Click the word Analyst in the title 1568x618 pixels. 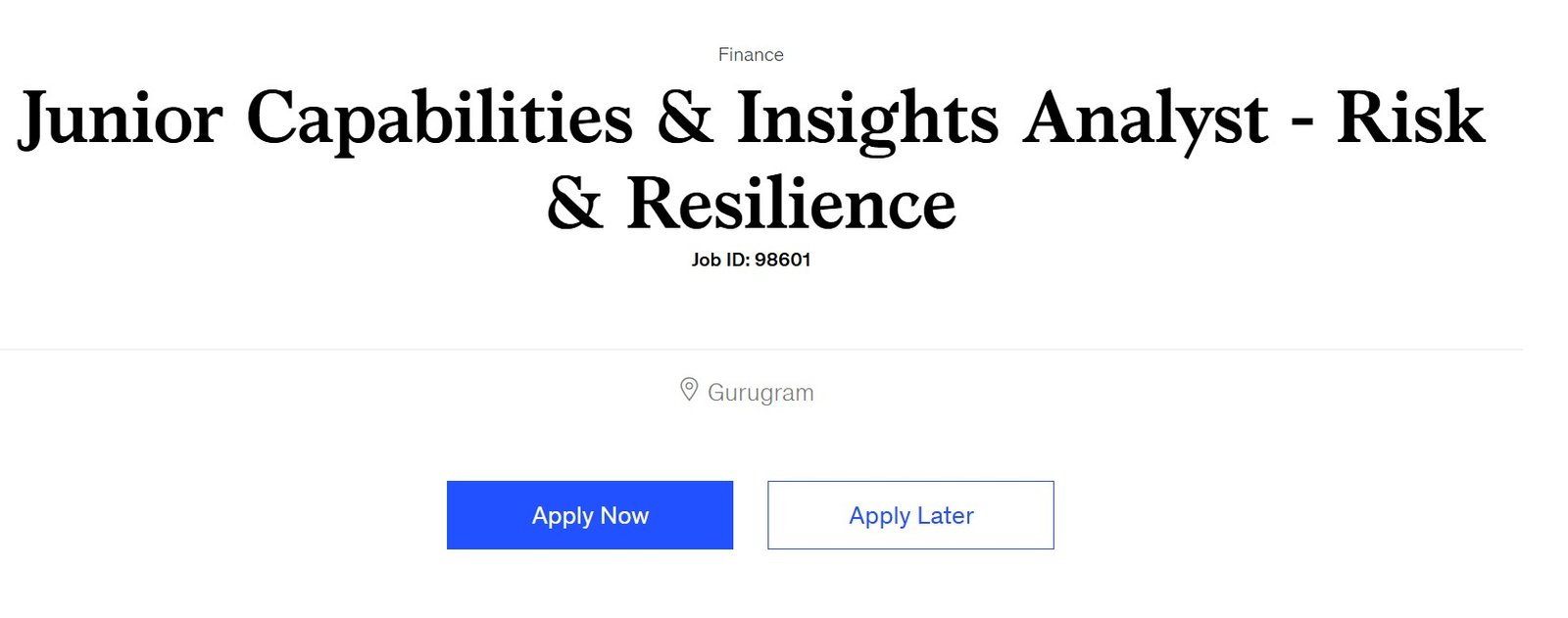(1146, 119)
